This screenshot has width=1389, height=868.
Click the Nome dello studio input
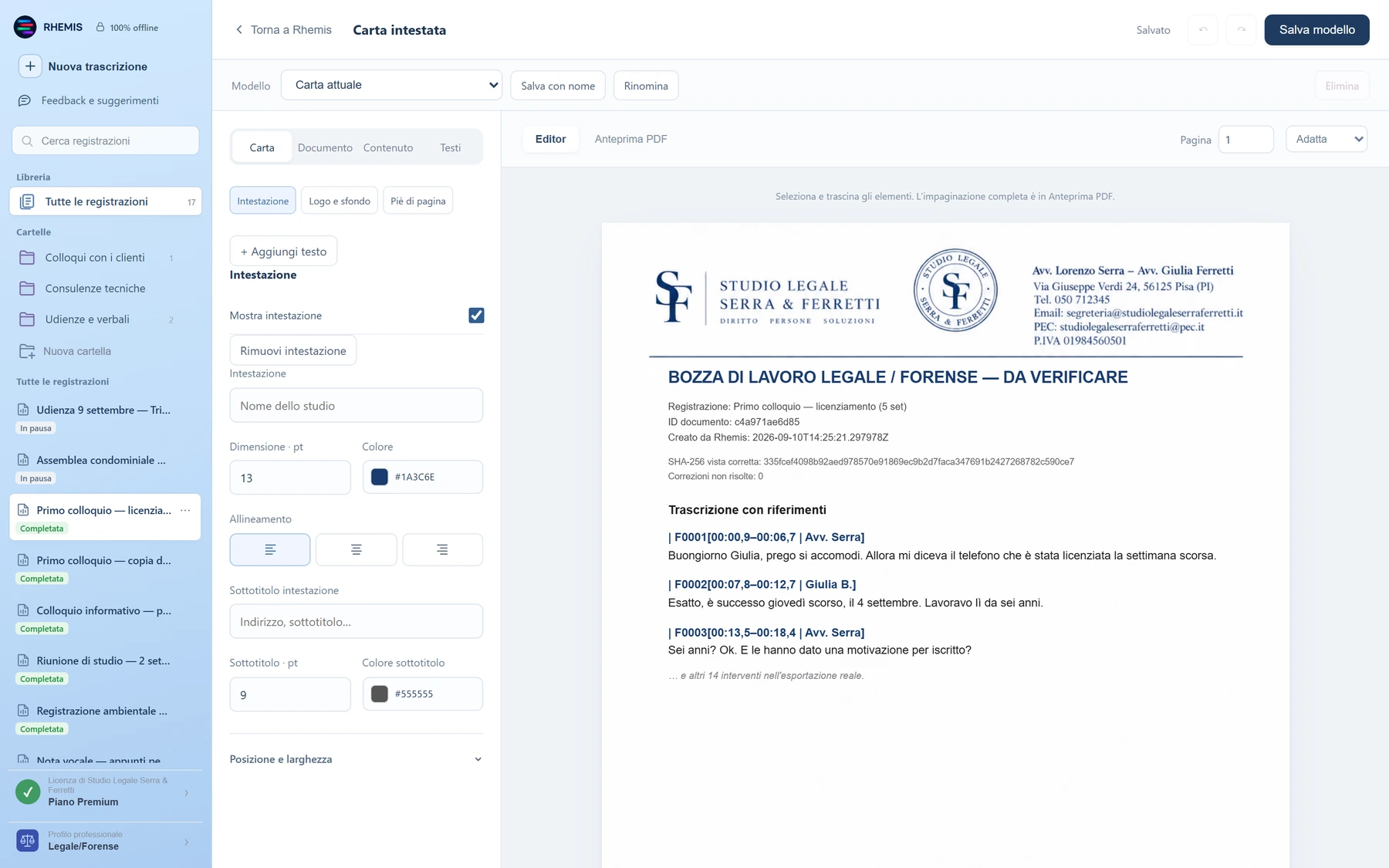pyautogui.click(x=356, y=405)
